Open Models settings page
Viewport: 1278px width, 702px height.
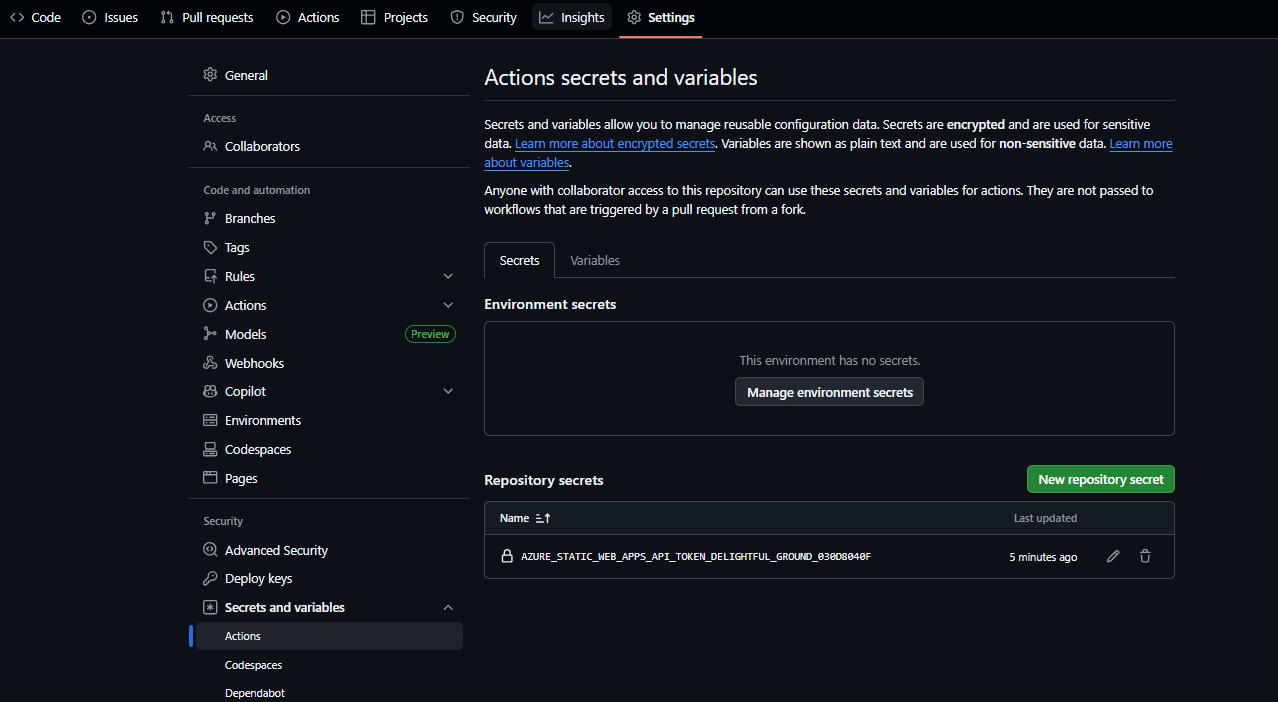tap(329, 334)
